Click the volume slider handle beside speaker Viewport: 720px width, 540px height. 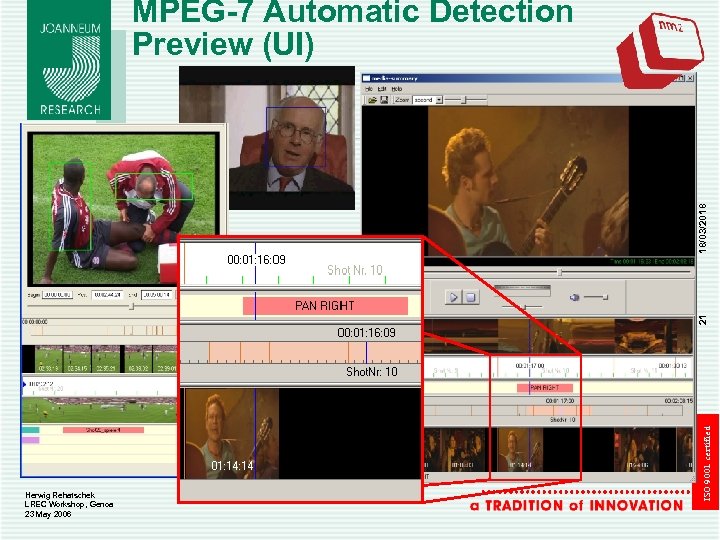coord(606,298)
